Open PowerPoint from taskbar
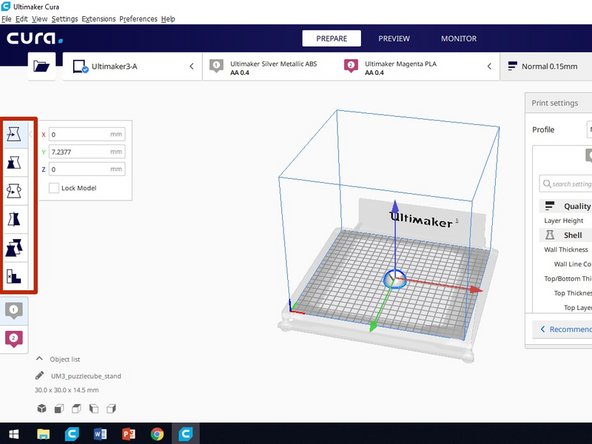The height and width of the screenshot is (444, 592). (x=128, y=434)
